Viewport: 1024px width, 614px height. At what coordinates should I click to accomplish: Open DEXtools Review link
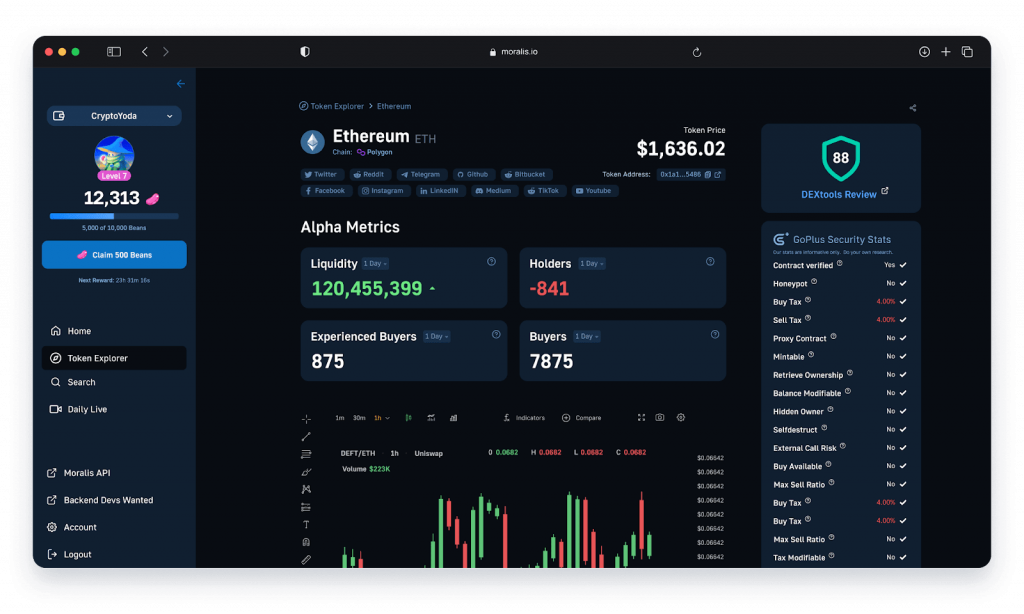tap(844, 194)
